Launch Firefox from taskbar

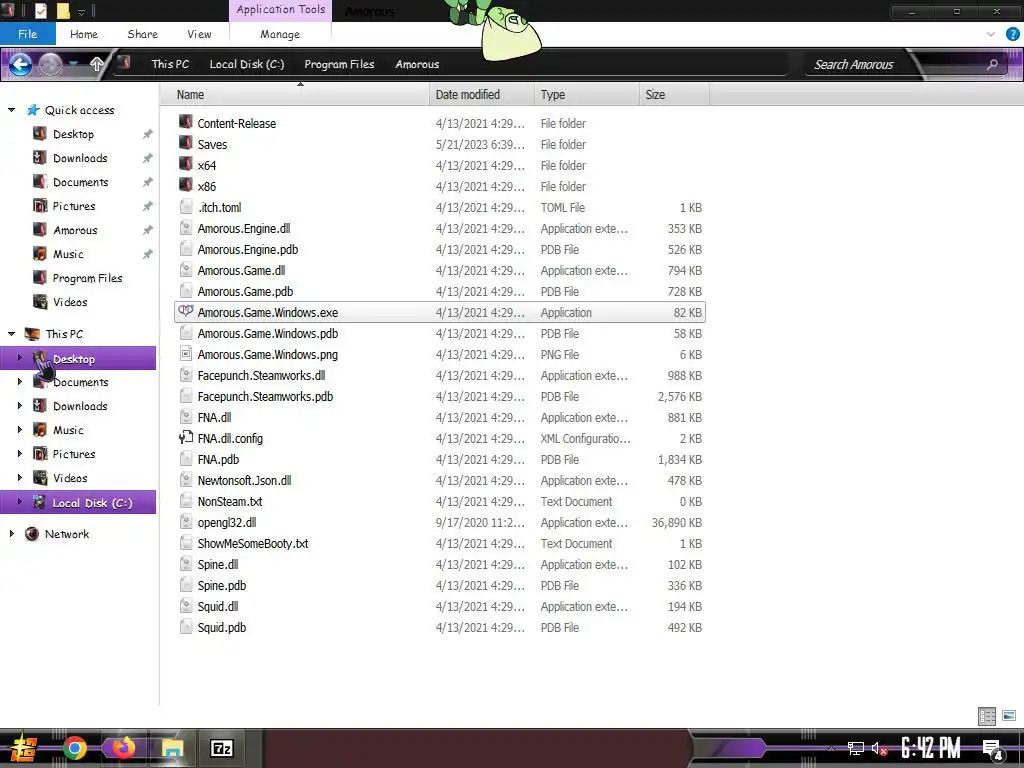click(123, 748)
